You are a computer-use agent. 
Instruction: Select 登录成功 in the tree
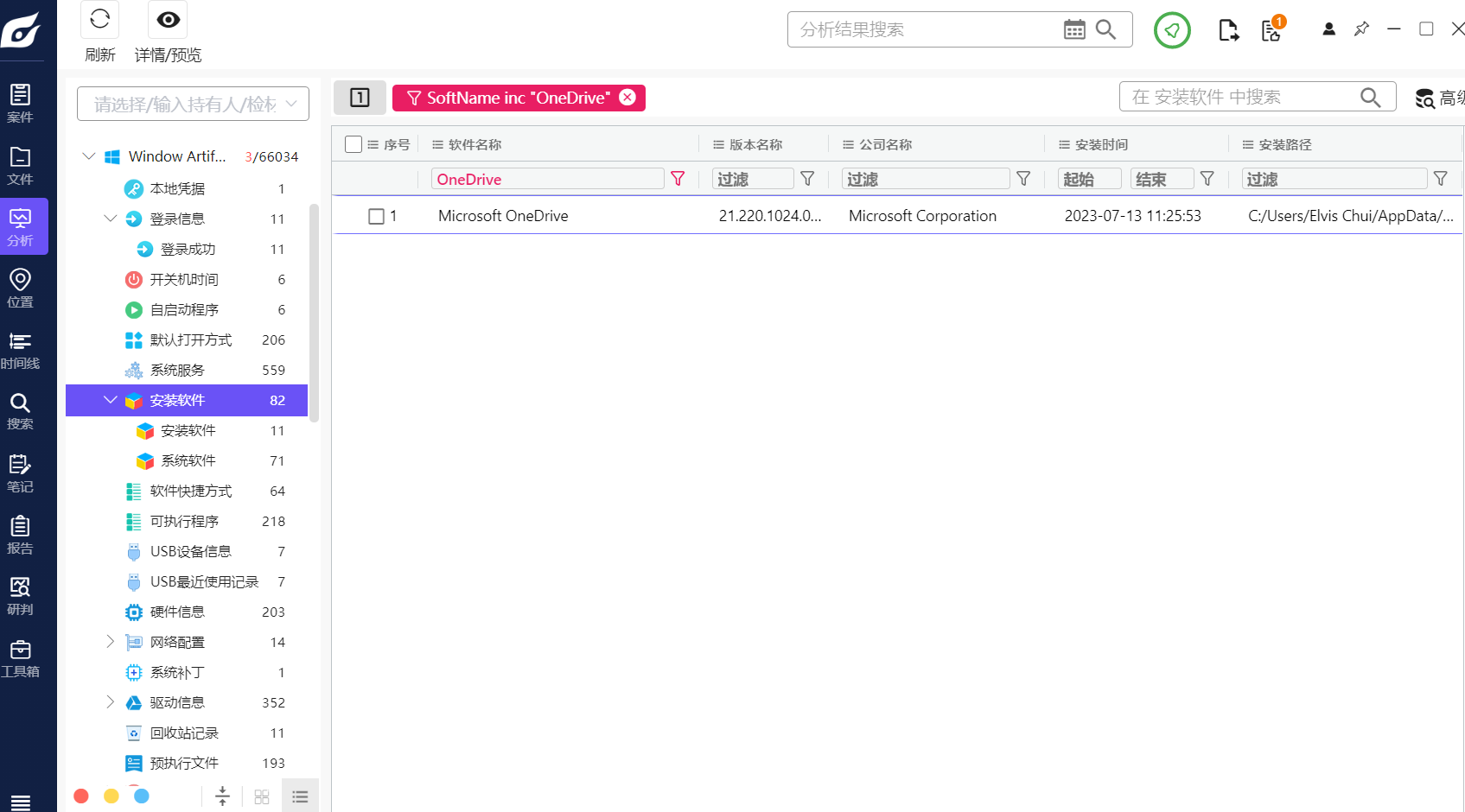[187, 249]
